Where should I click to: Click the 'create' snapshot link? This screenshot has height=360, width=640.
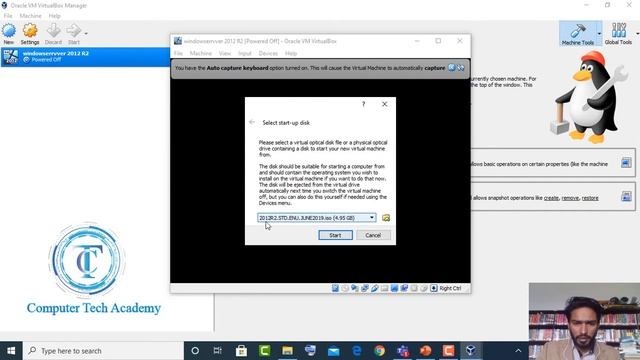click(551, 198)
